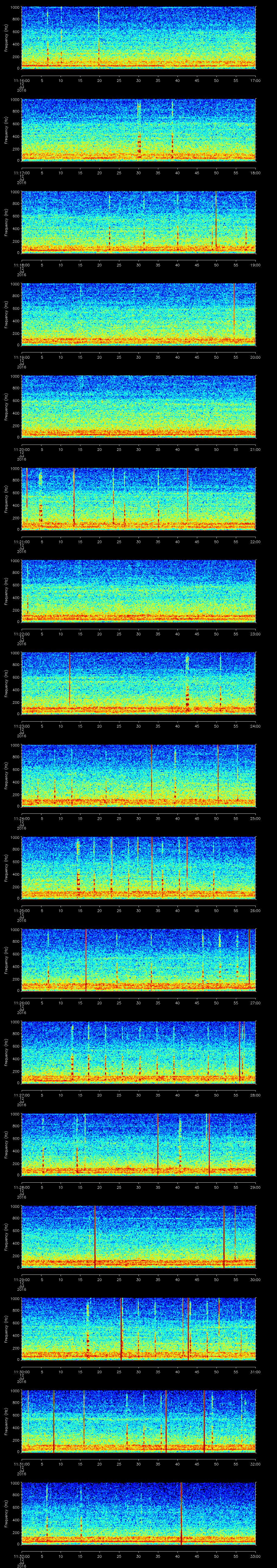Select the spectrogram panel spanning 11:24:00 to 25:00
The height and width of the screenshot is (1568, 277).
tap(138, 775)
